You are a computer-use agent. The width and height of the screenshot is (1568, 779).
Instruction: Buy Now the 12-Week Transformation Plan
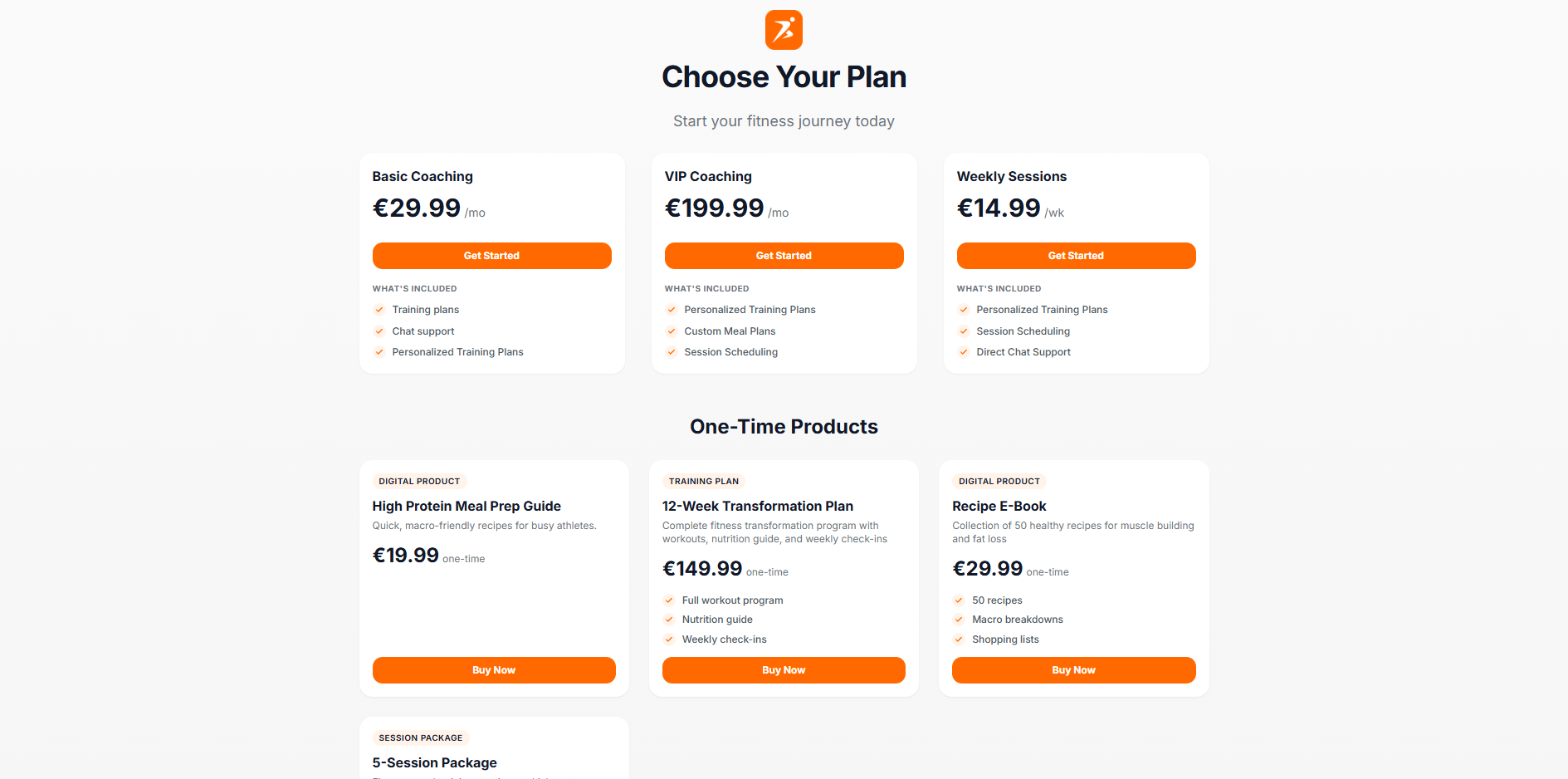click(784, 669)
